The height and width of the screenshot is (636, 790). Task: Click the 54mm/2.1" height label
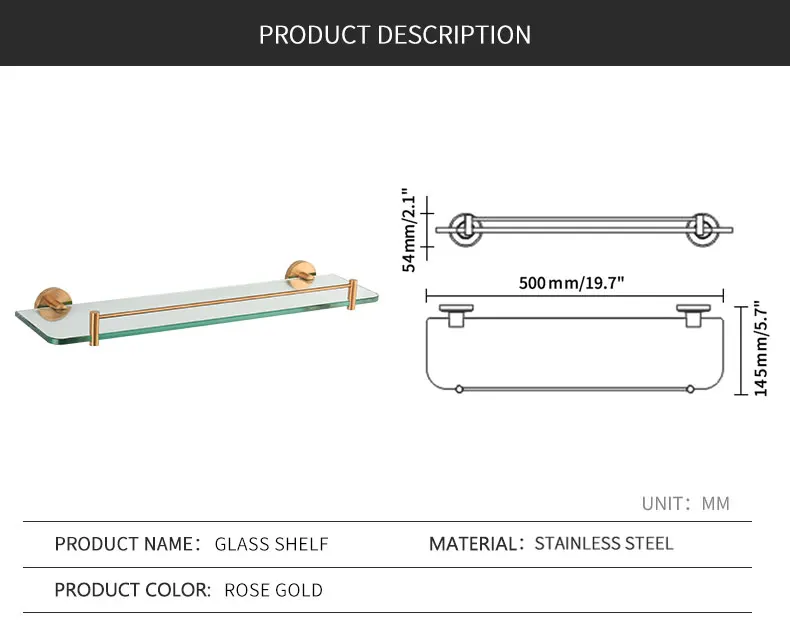click(x=409, y=230)
